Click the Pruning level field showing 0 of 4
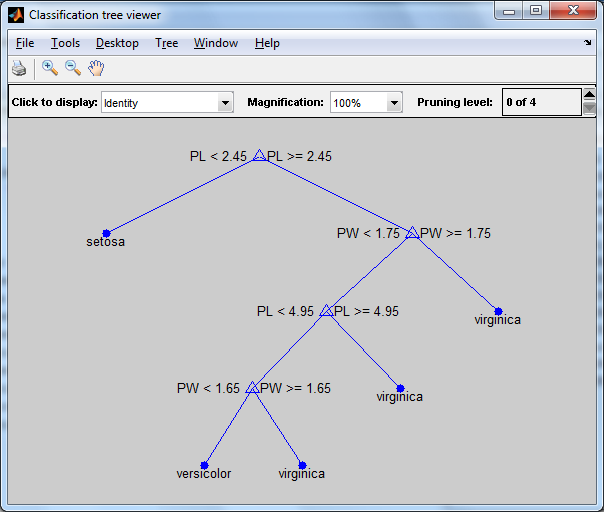The height and width of the screenshot is (512, 604). coord(542,102)
